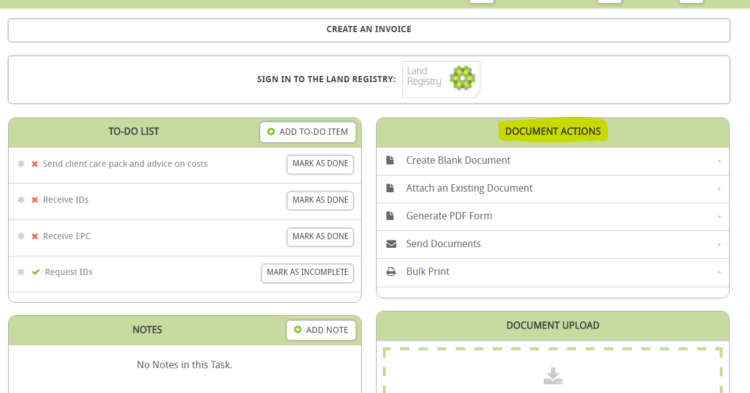This screenshot has width=750, height=393.
Task: Expand the Send Documents row arrow
Action: pyautogui.click(x=719, y=244)
